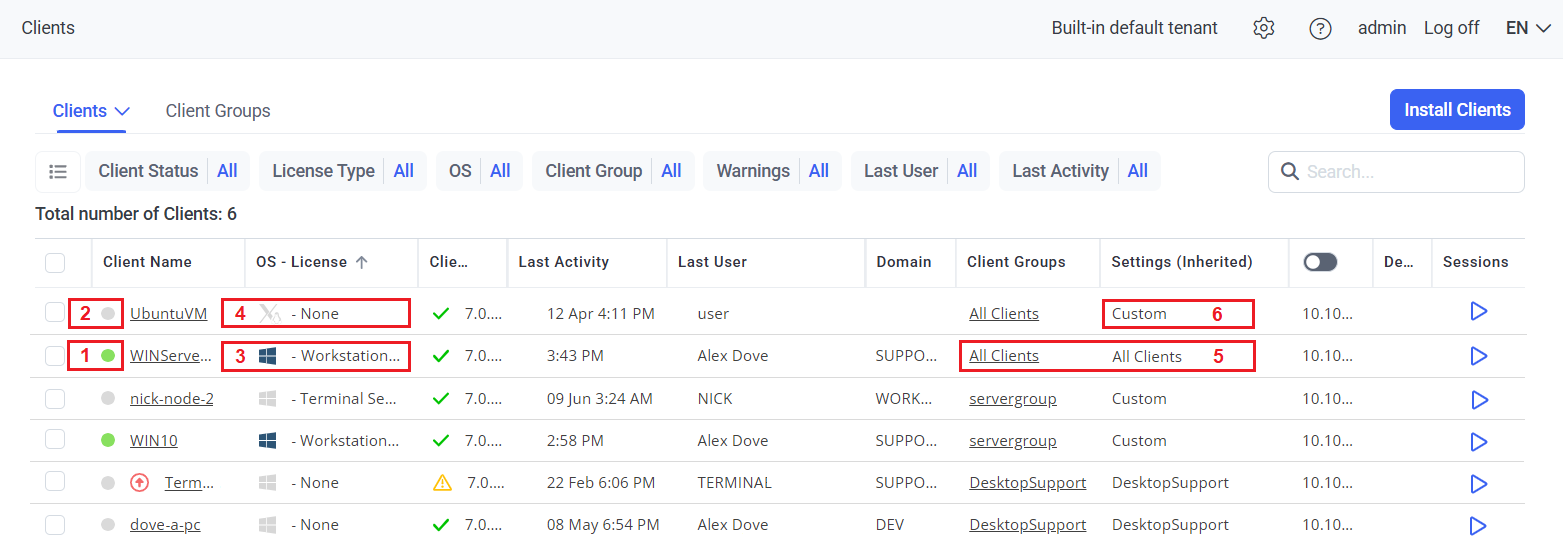
Task: Select the nick-node-2 row checkbox
Action: (x=55, y=399)
